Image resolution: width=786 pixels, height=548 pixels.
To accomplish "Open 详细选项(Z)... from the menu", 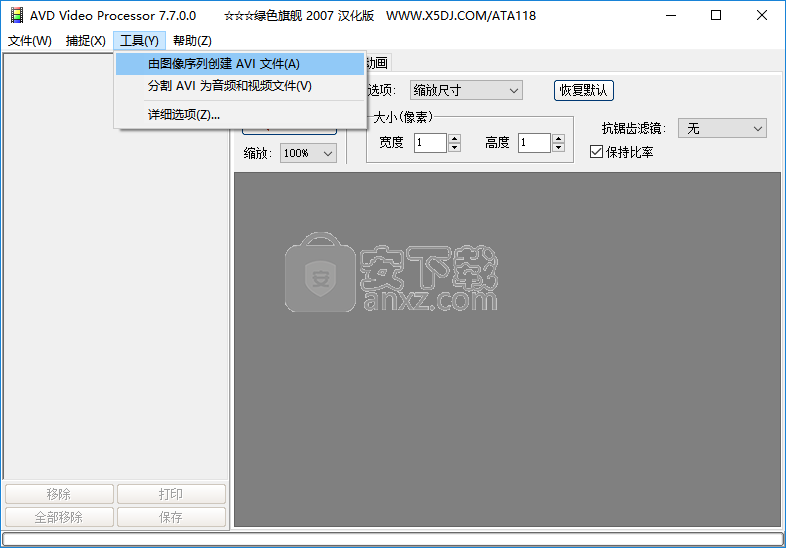I will [x=240, y=115].
